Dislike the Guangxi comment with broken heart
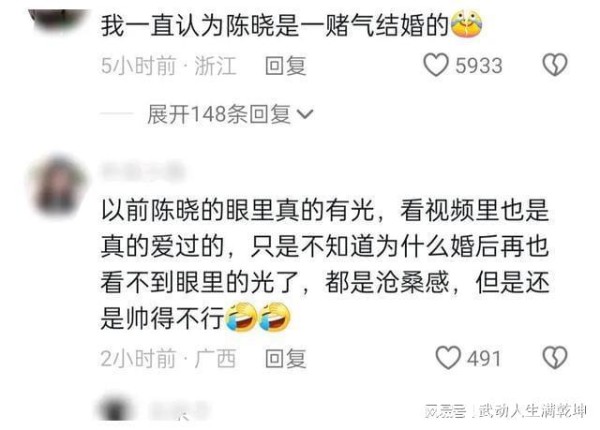 (x=555, y=358)
